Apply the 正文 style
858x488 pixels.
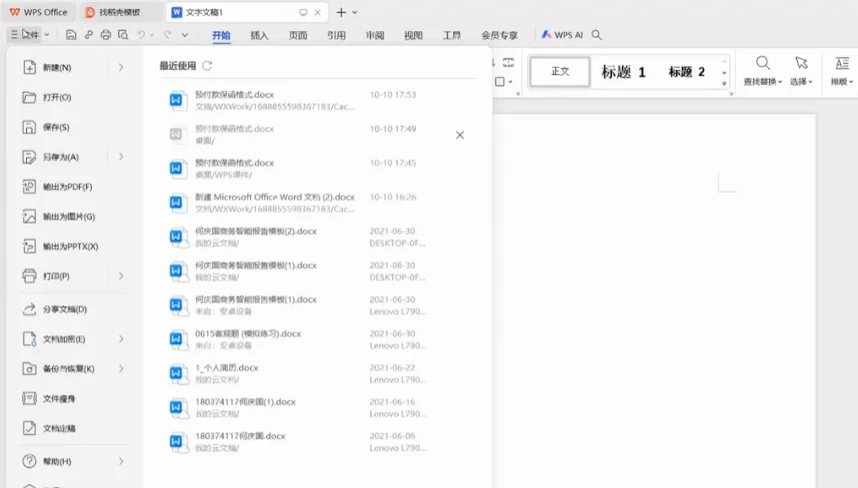click(x=560, y=72)
